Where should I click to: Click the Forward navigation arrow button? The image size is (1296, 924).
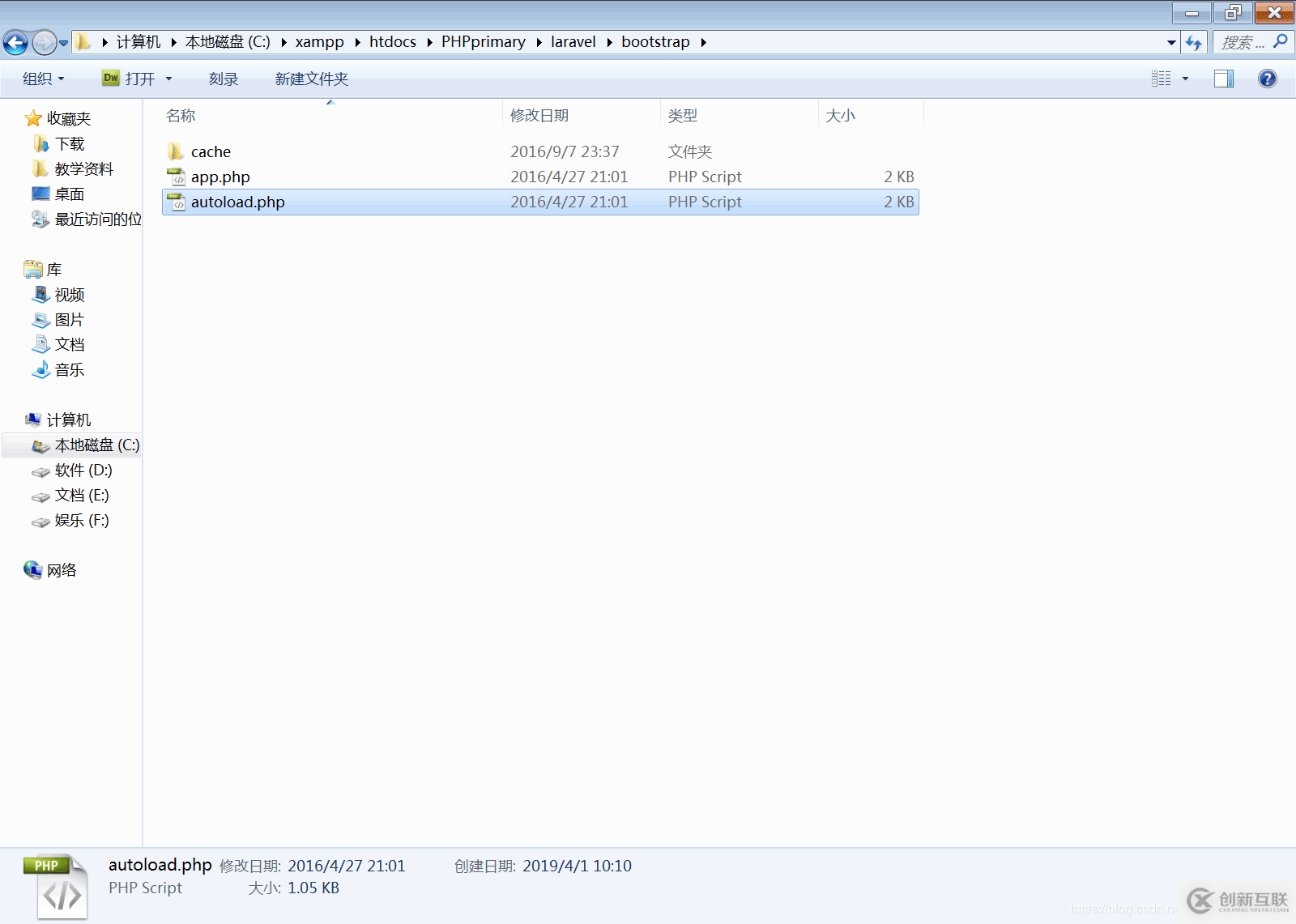tap(45, 42)
